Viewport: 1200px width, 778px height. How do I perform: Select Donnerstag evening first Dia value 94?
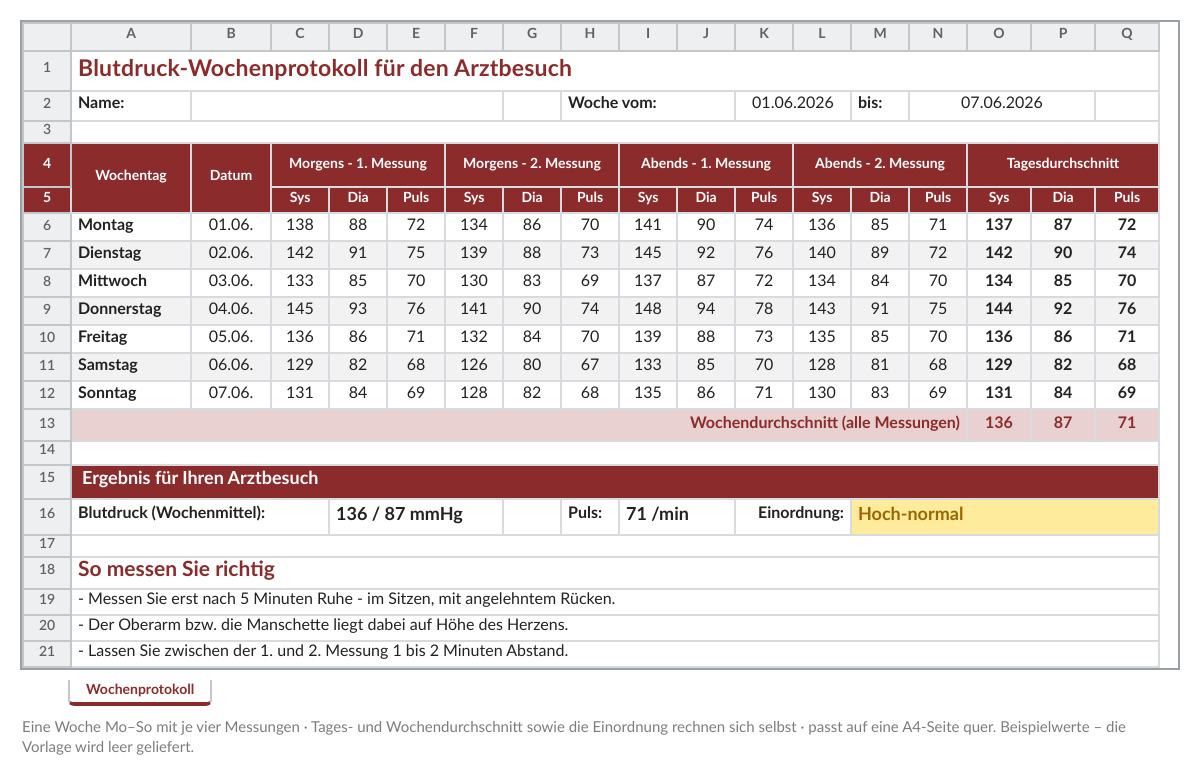[706, 309]
